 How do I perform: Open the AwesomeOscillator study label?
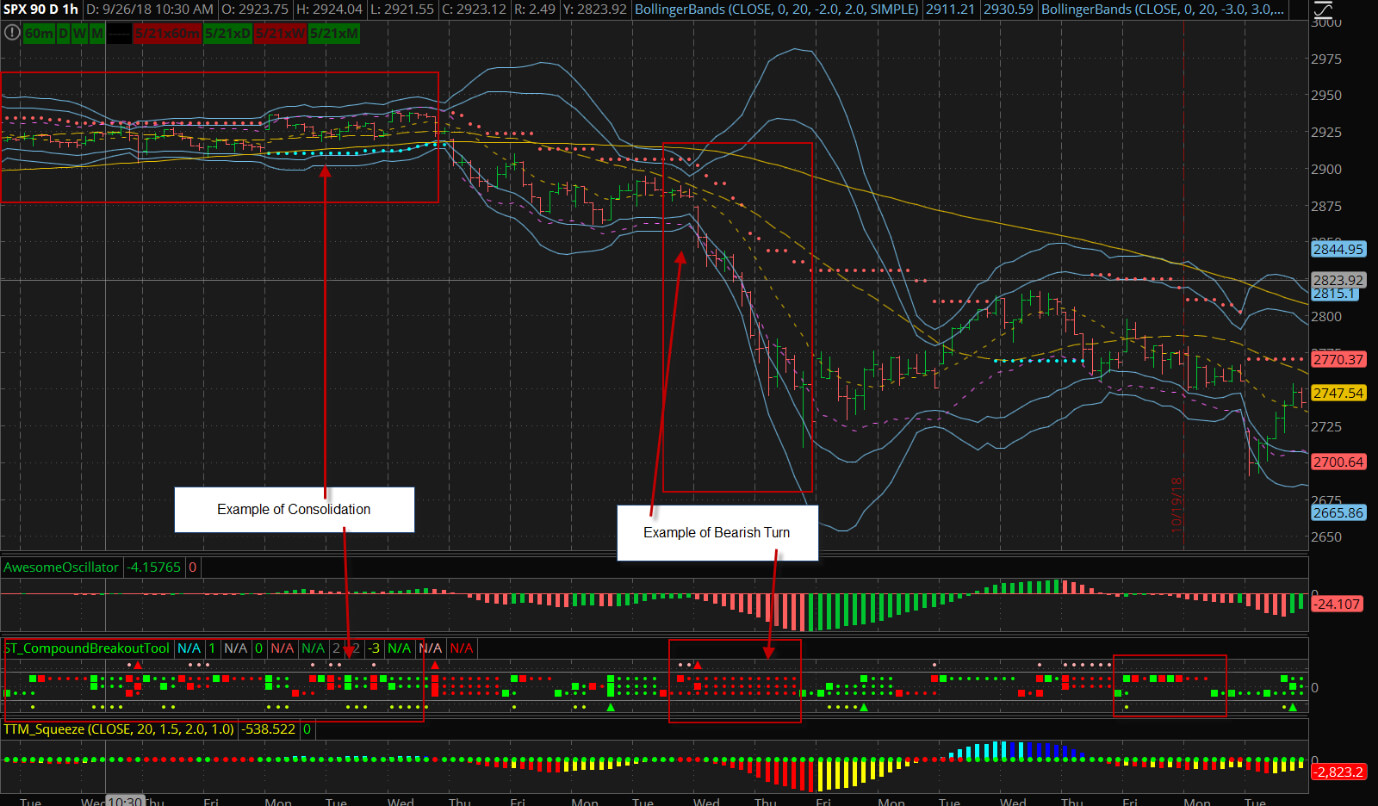pos(62,567)
